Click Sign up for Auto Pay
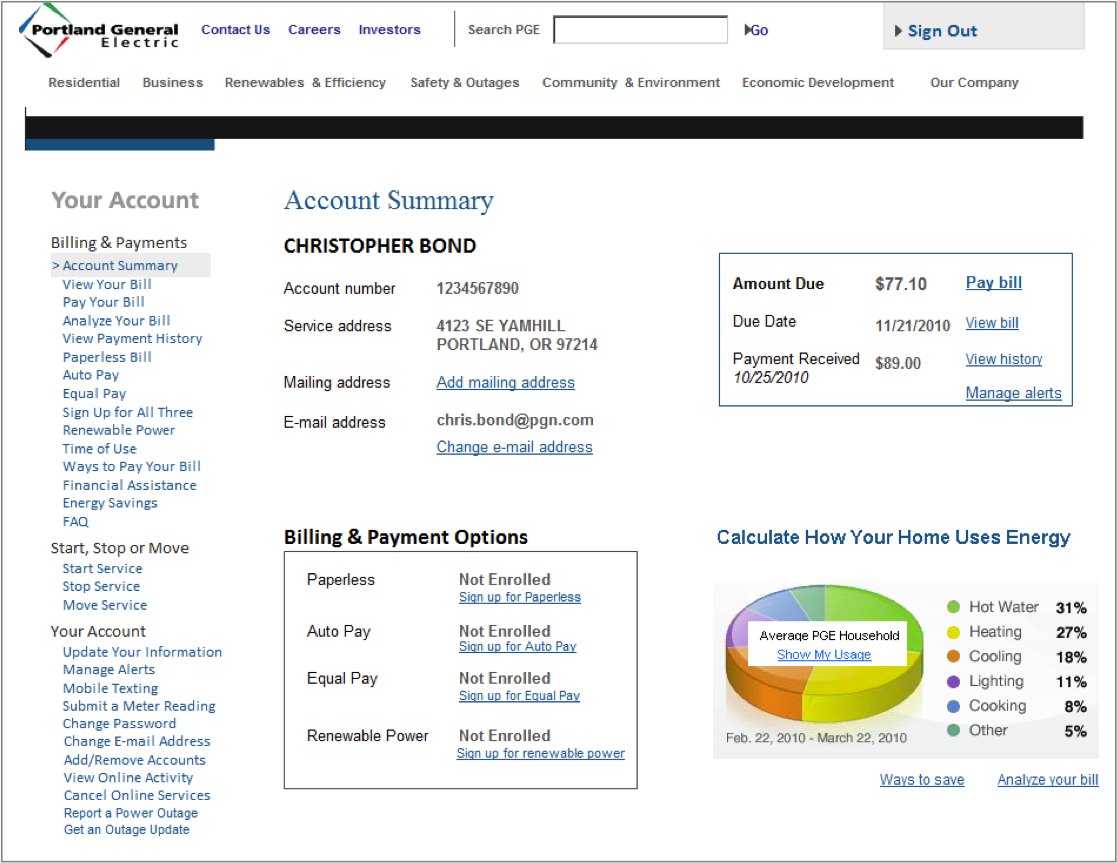 tap(517, 646)
